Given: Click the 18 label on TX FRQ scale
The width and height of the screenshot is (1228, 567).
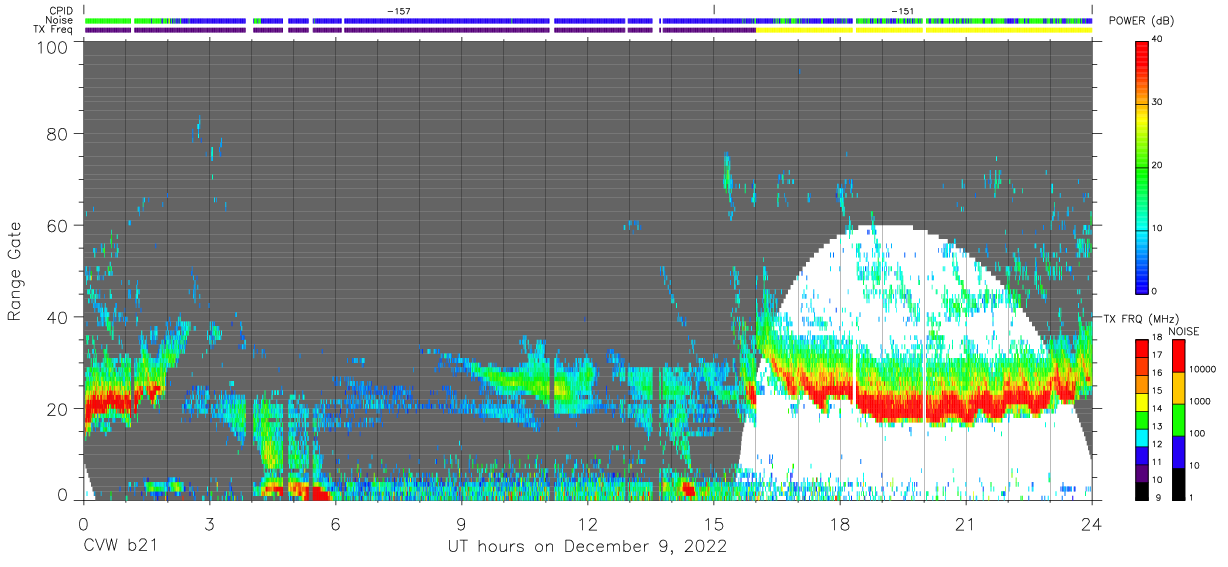Looking at the screenshot, I should pyautogui.click(x=1159, y=338).
